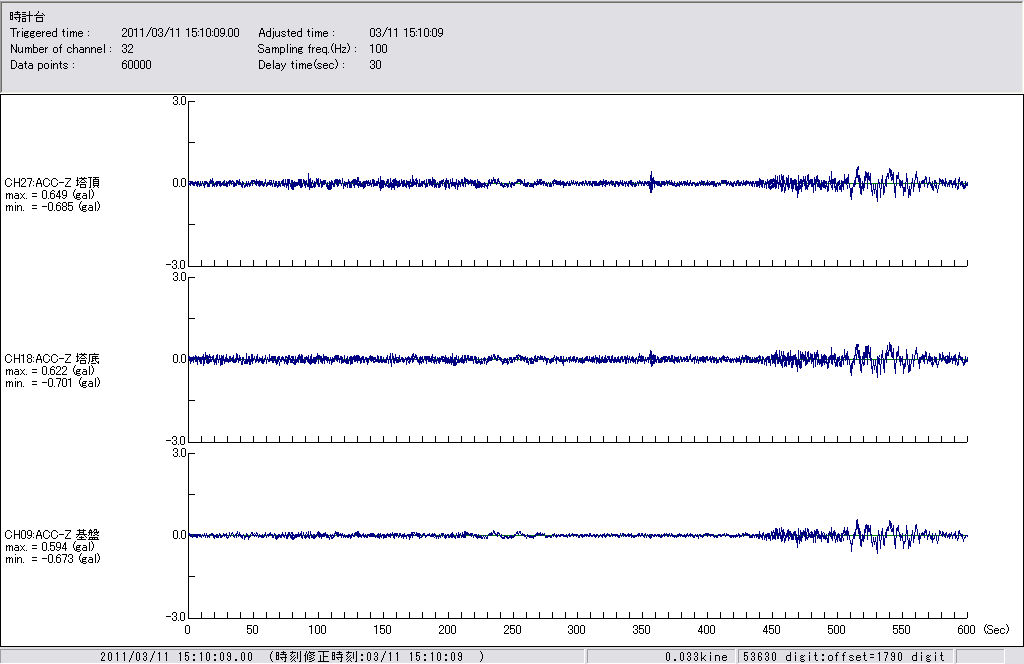Click the CH27:ACC-Z 塔頂 channel label
The width and height of the screenshot is (1024, 664).
point(52,183)
